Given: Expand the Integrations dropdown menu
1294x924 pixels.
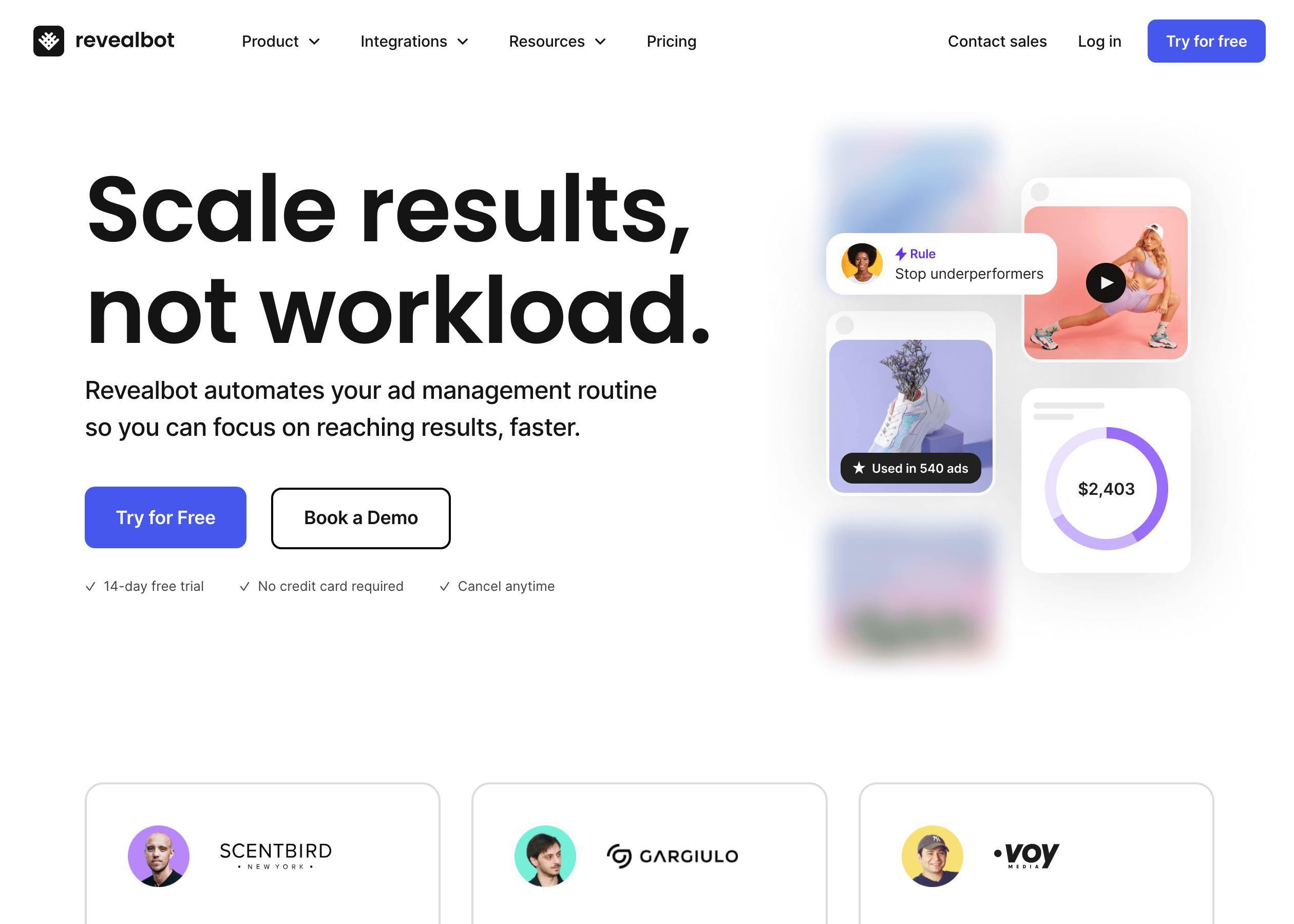Looking at the screenshot, I should coord(414,41).
